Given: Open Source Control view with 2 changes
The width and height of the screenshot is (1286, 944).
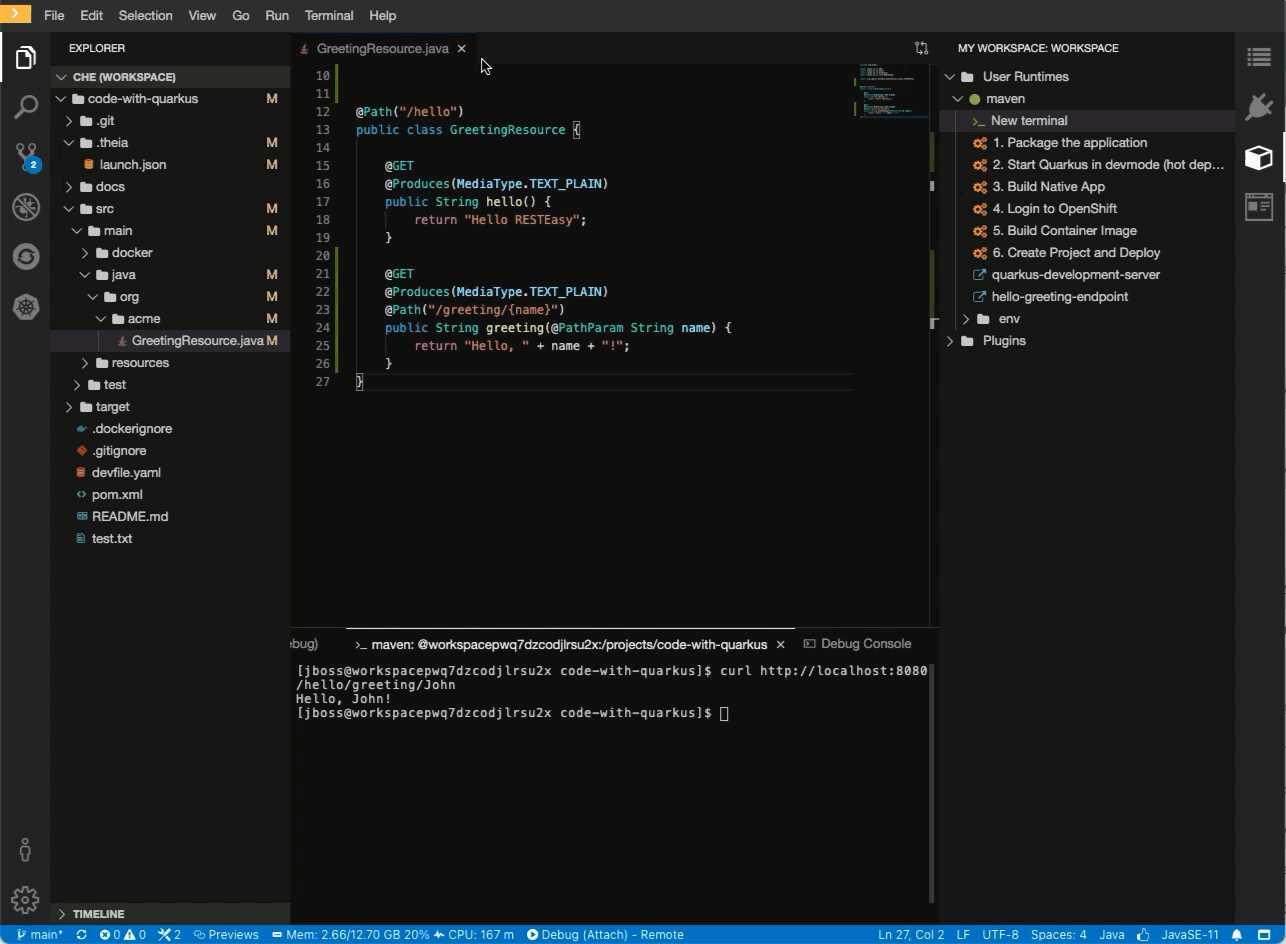Looking at the screenshot, I should 26,156.
